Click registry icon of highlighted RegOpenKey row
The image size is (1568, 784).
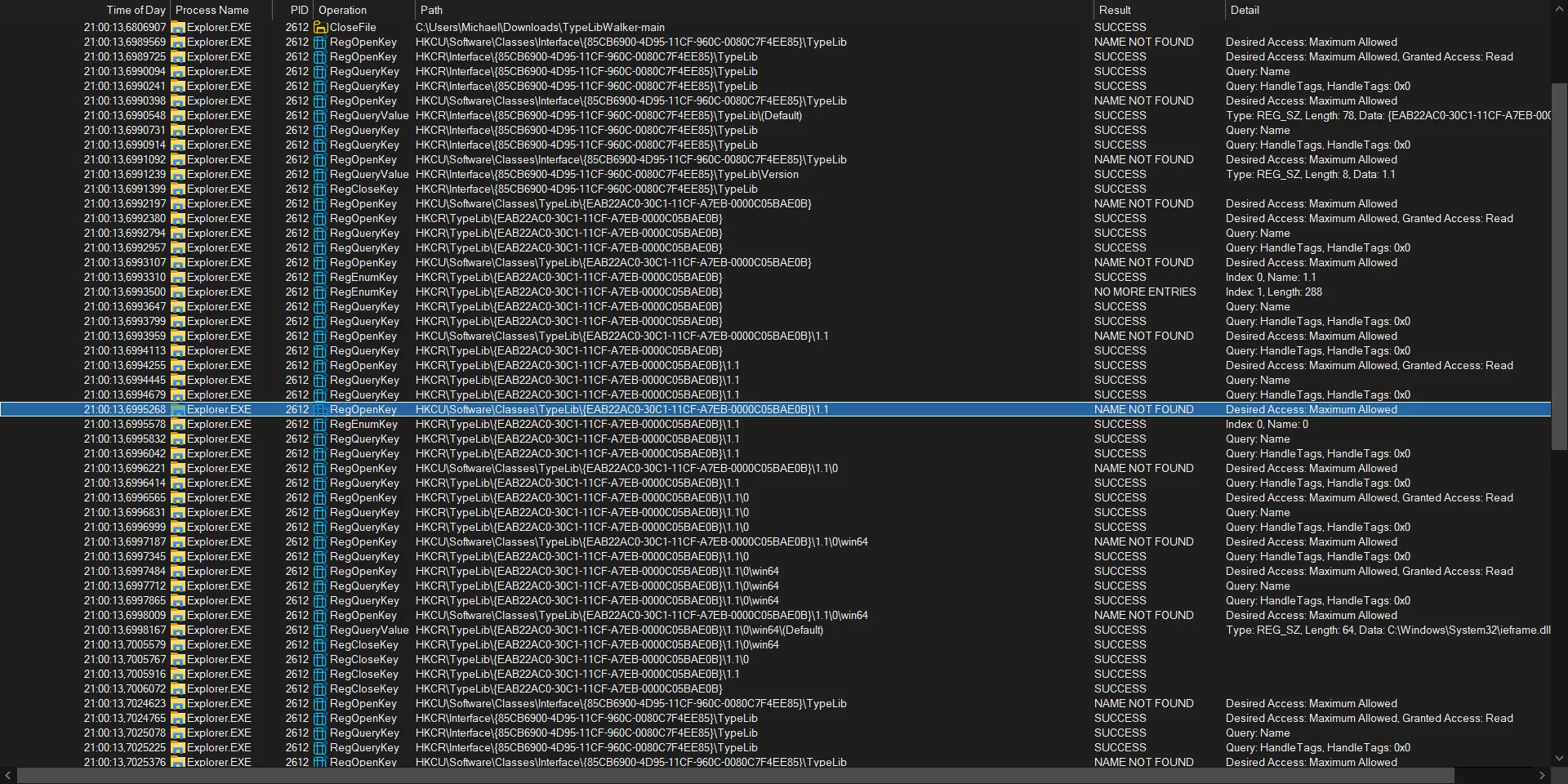tap(320, 409)
